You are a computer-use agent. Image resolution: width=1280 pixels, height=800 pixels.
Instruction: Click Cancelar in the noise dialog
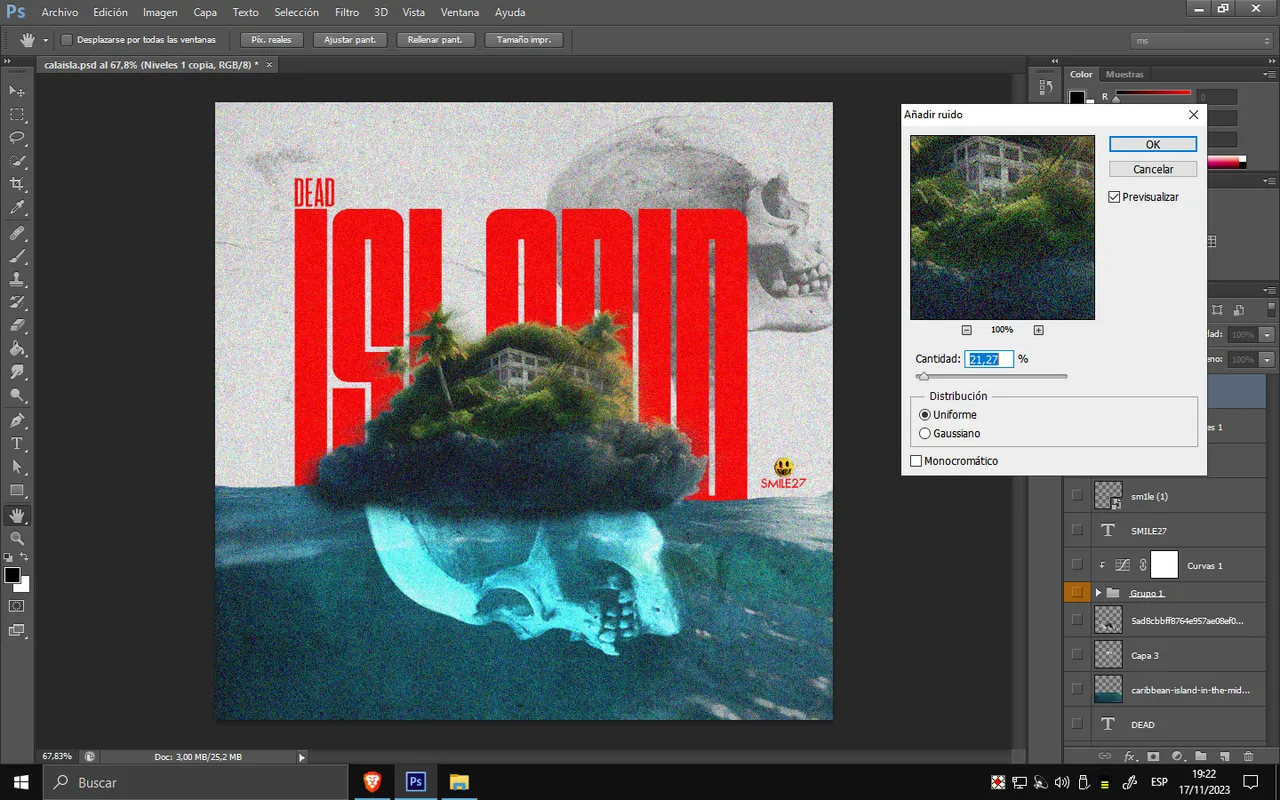tap(1153, 169)
